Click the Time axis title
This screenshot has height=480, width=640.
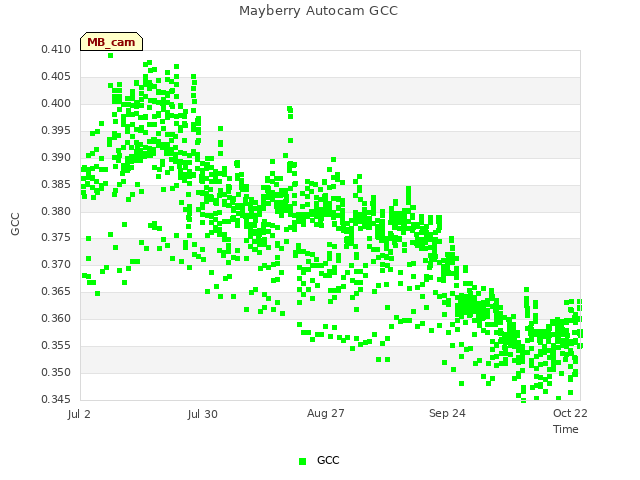566,429
